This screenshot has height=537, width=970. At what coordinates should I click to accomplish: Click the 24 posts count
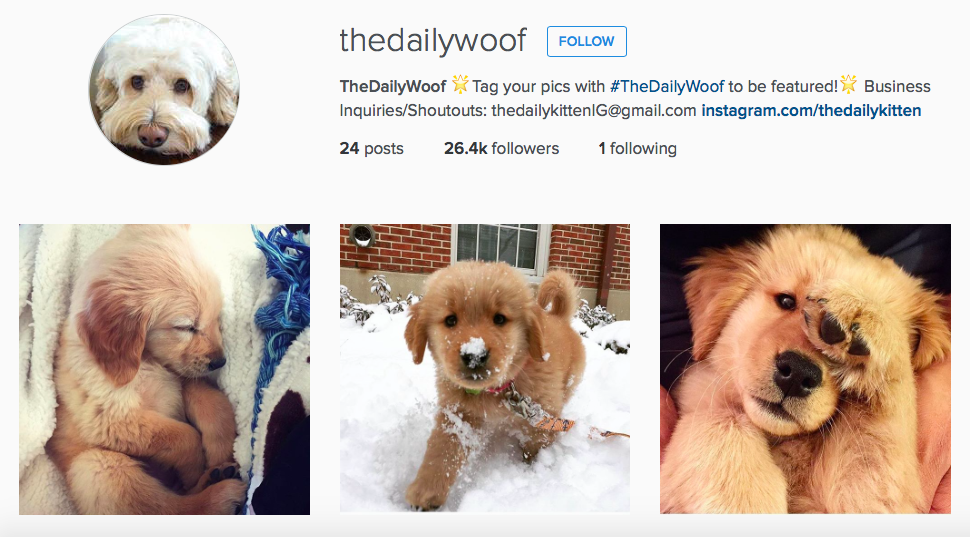tap(371, 148)
